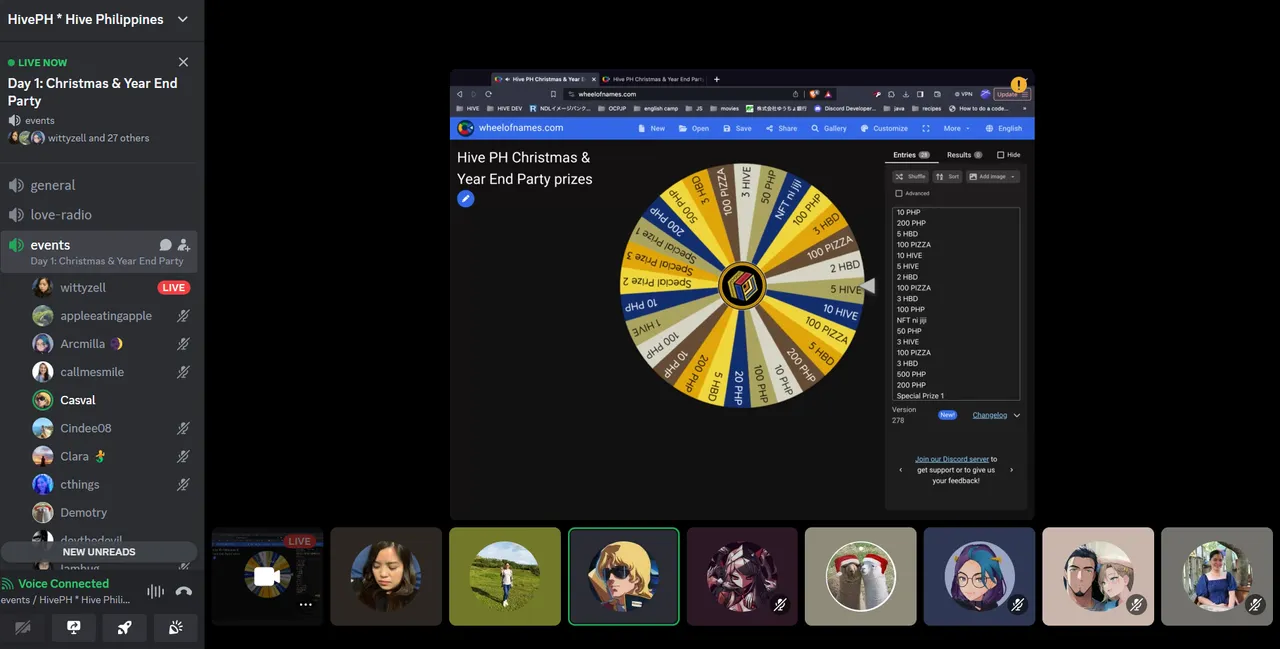The height and width of the screenshot is (649, 1280).
Task: Click browser reload icon in shared screen
Action: [x=488, y=94]
